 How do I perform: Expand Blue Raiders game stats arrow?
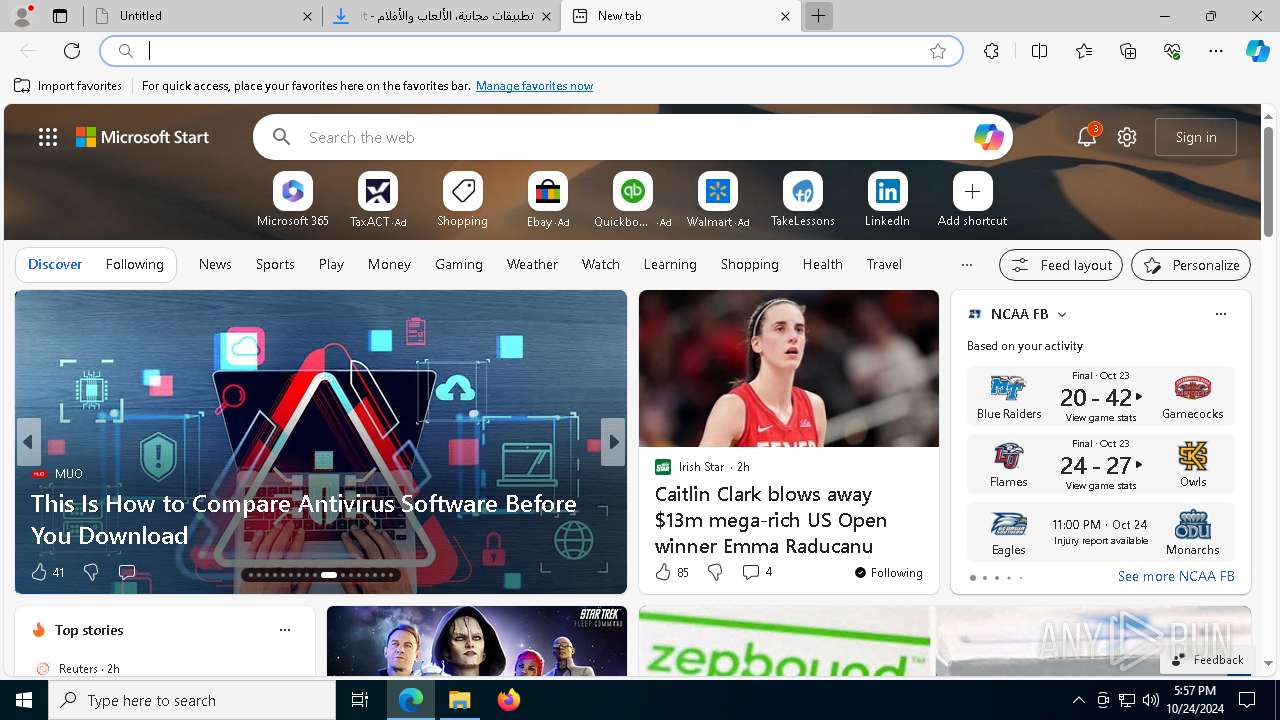(x=1139, y=397)
